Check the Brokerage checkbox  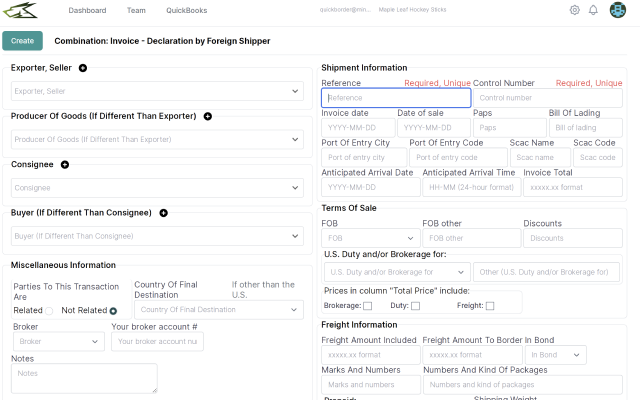pos(368,306)
